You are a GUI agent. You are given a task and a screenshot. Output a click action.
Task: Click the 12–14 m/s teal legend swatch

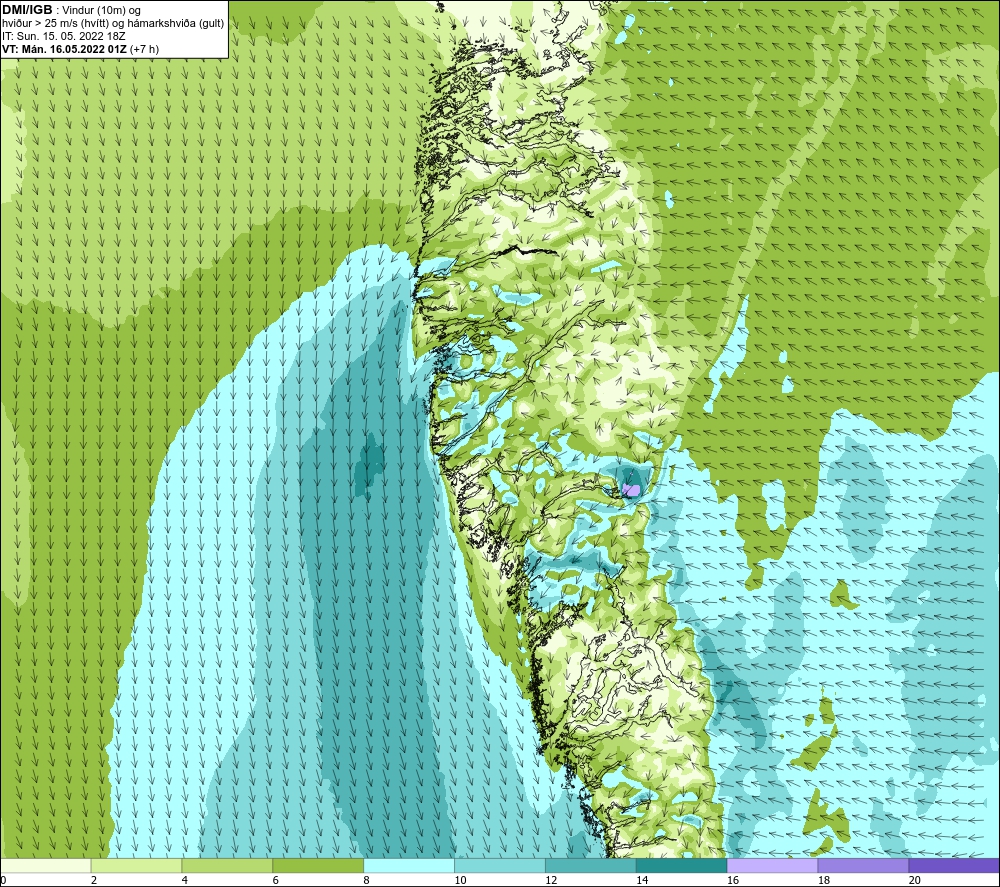(591, 865)
